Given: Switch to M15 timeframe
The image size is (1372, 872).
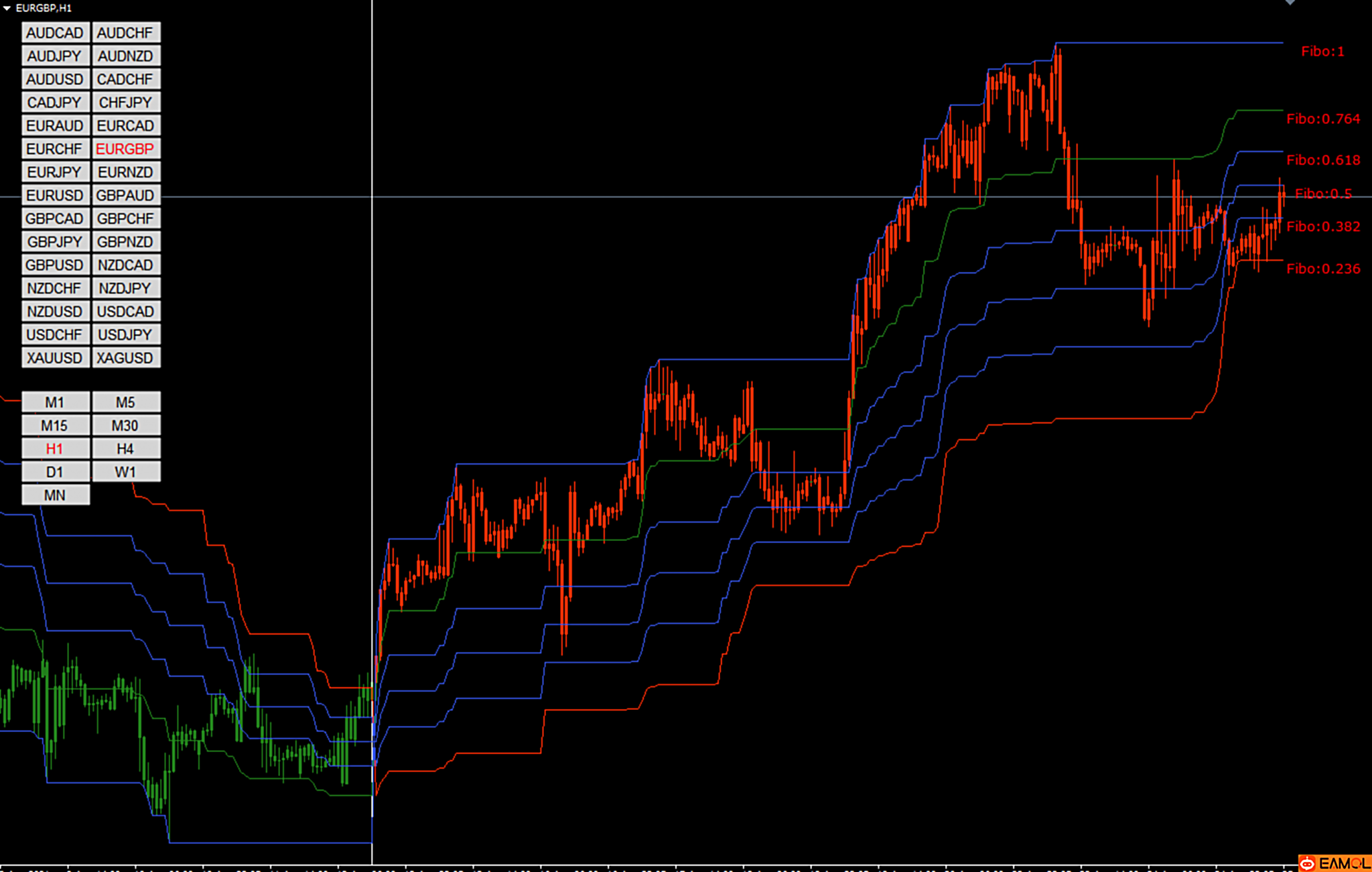Looking at the screenshot, I should [x=55, y=426].
